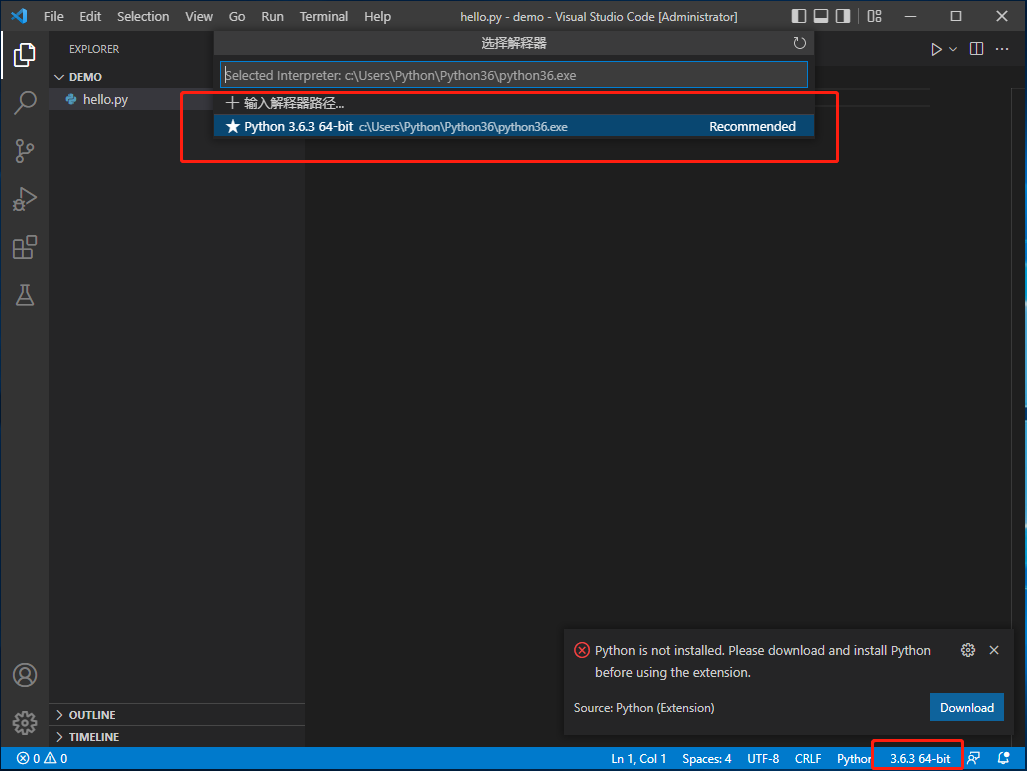The height and width of the screenshot is (771, 1027).
Task: Expand the OUTLINE section
Action: pos(177,715)
